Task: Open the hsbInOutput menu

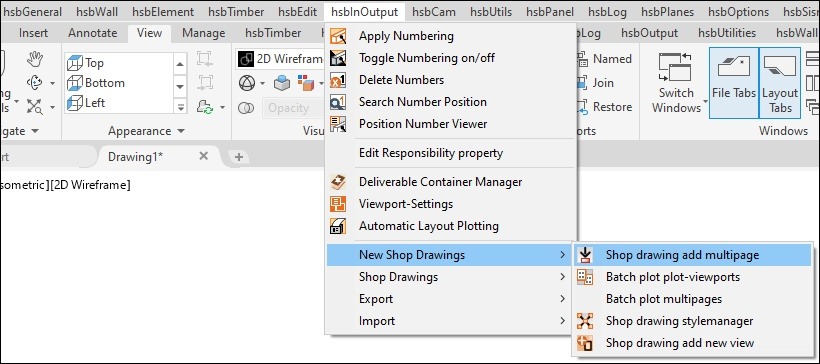Action: coord(364,12)
